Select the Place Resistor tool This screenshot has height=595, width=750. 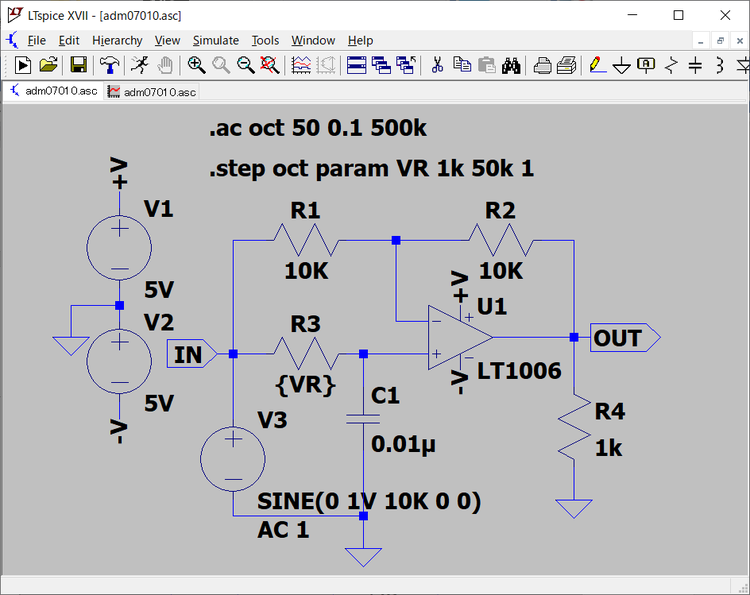pyautogui.click(x=671, y=65)
